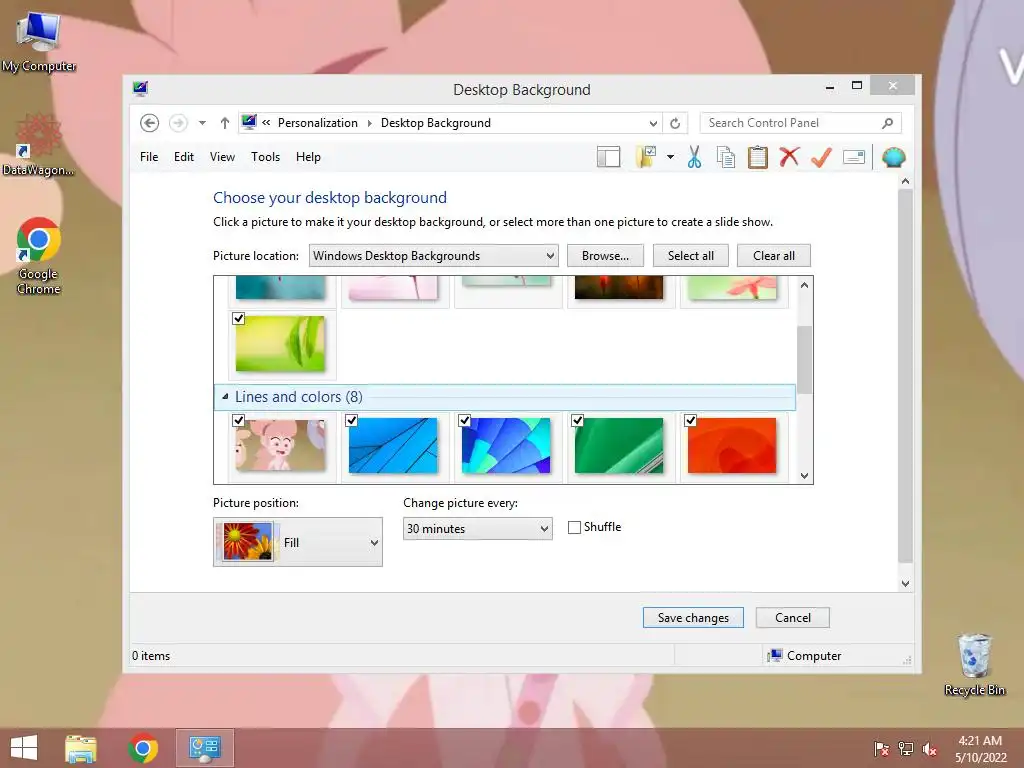Click the window's outer scroll down arrow

905,584
